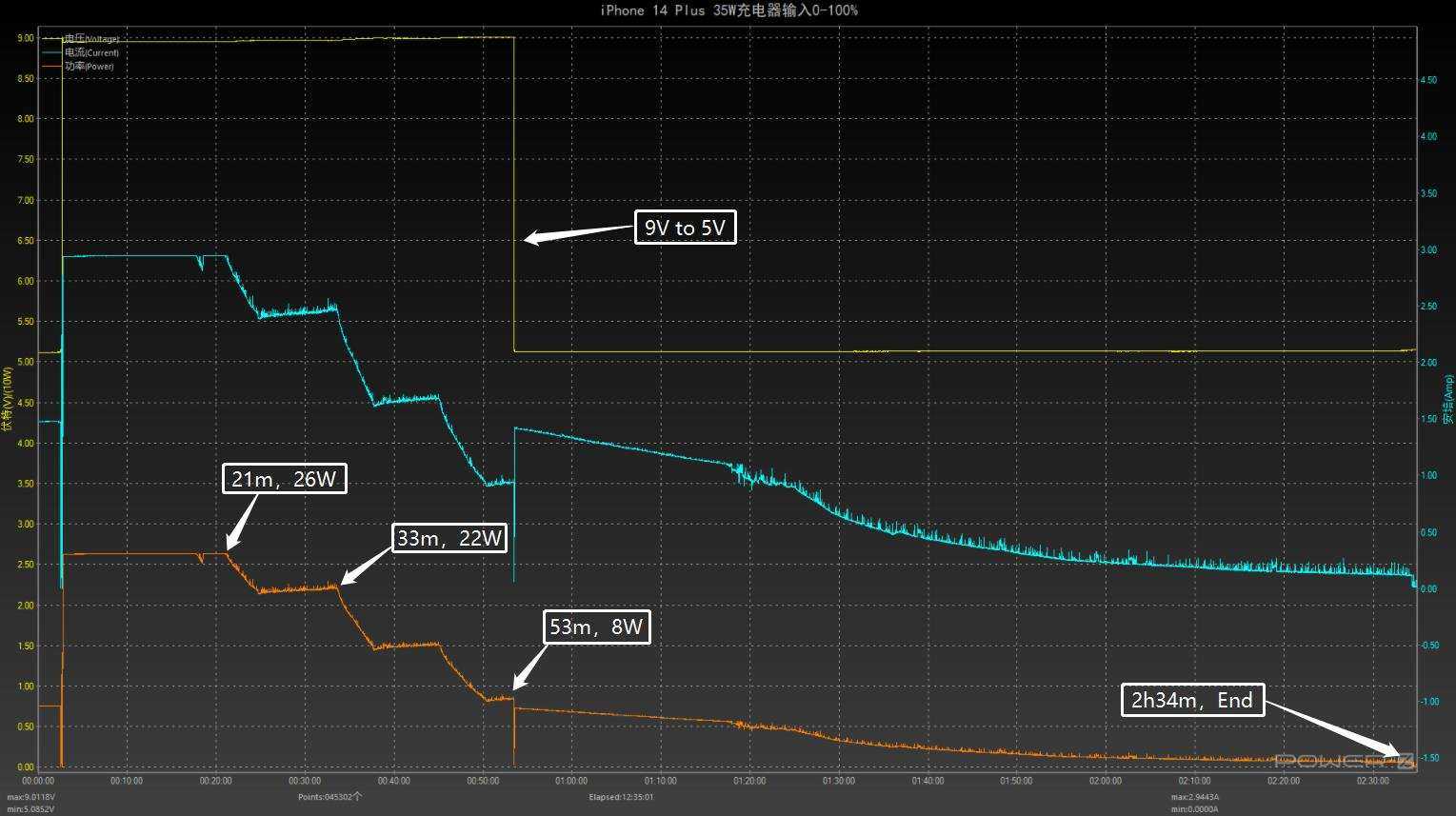Click the 00:50:00 time axis label

[x=483, y=781]
